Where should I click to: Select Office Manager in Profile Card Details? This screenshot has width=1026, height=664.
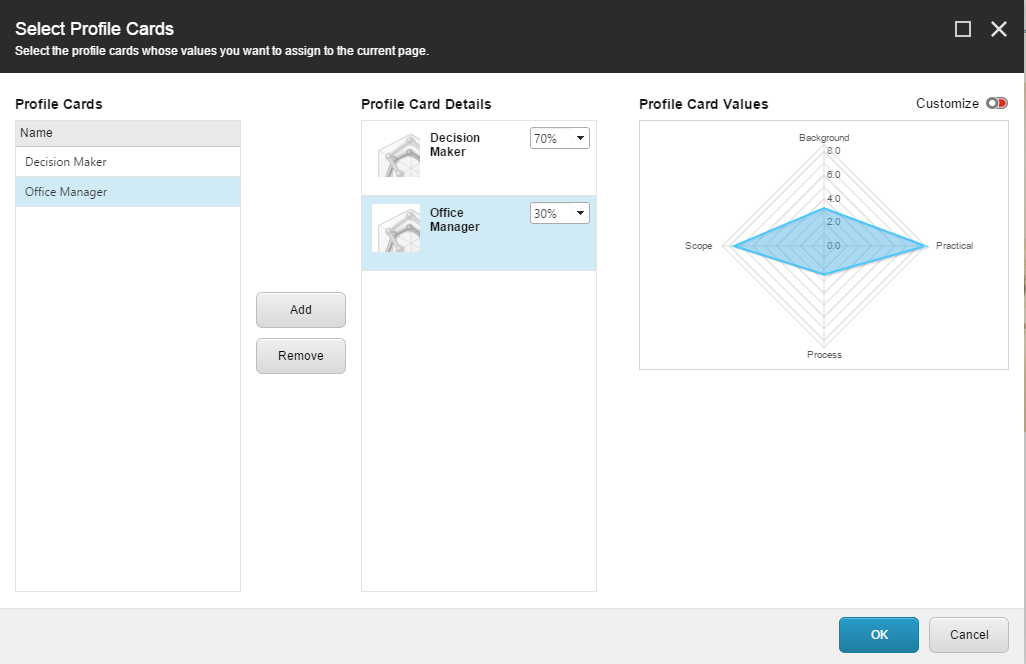coord(478,226)
